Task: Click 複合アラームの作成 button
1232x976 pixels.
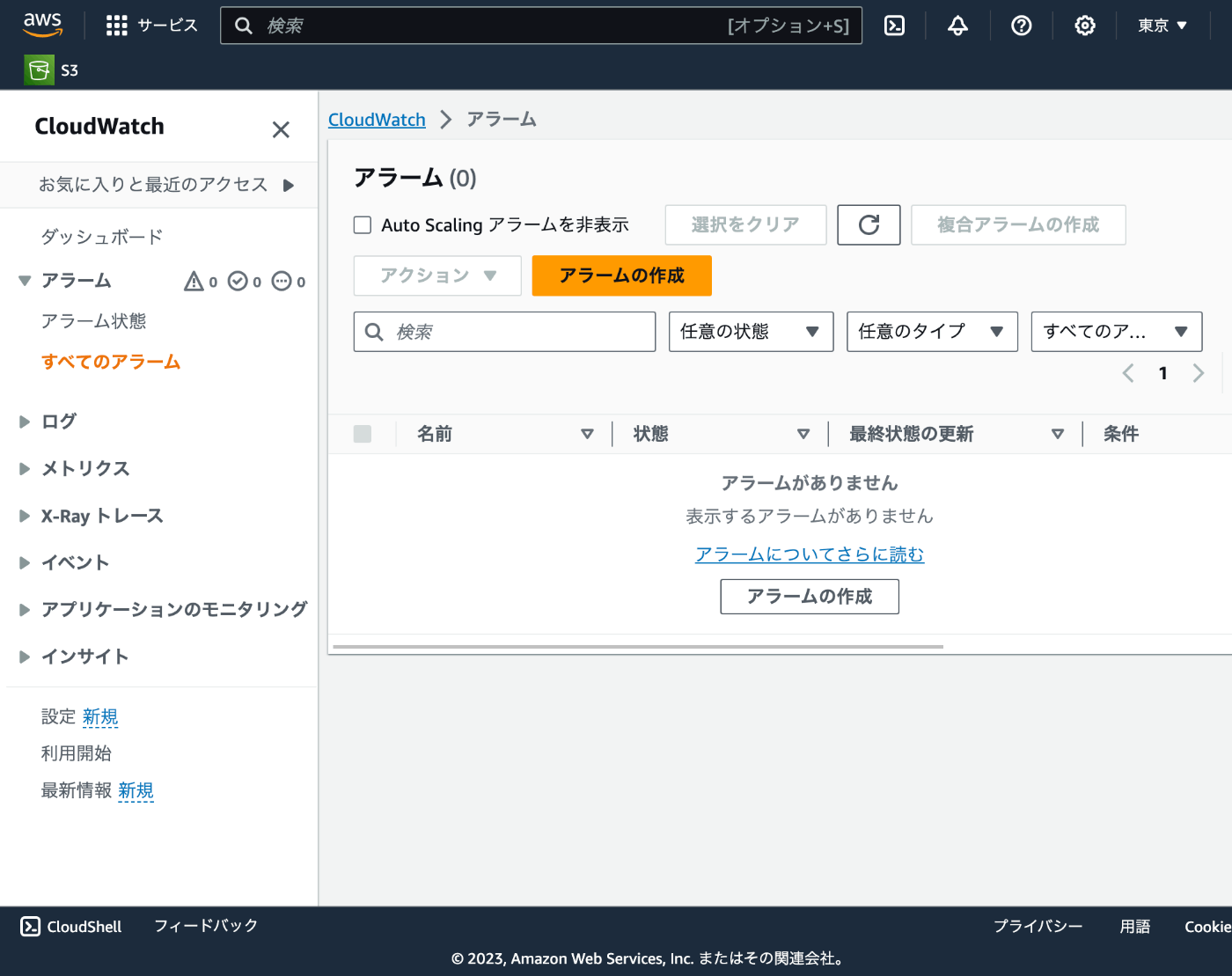Action: 1018,225
